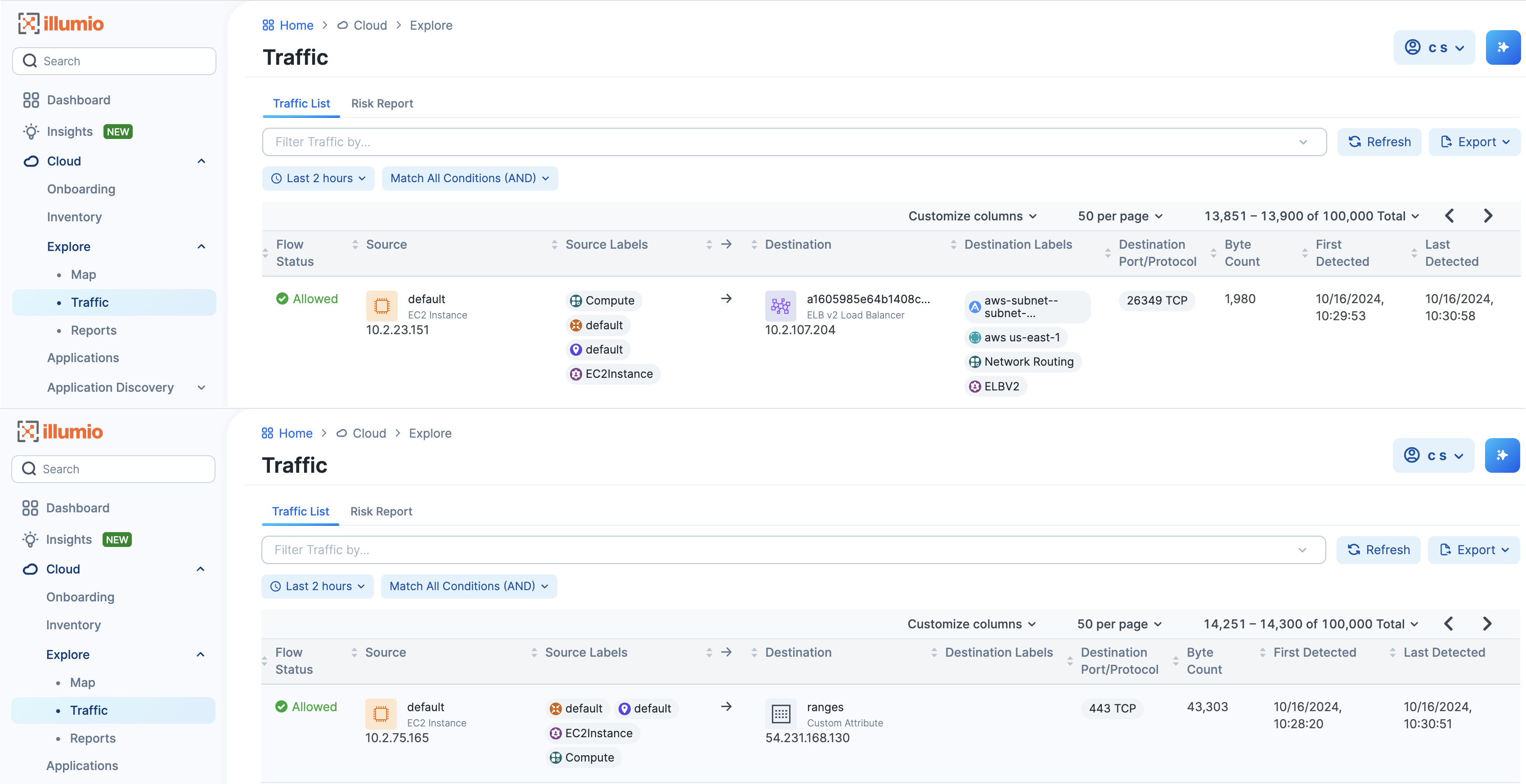This screenshot has width=1526, height=784.
Task: Click the EC2Instance label in the 10.2.75.165 row
Action: click(x=592, y=733)
